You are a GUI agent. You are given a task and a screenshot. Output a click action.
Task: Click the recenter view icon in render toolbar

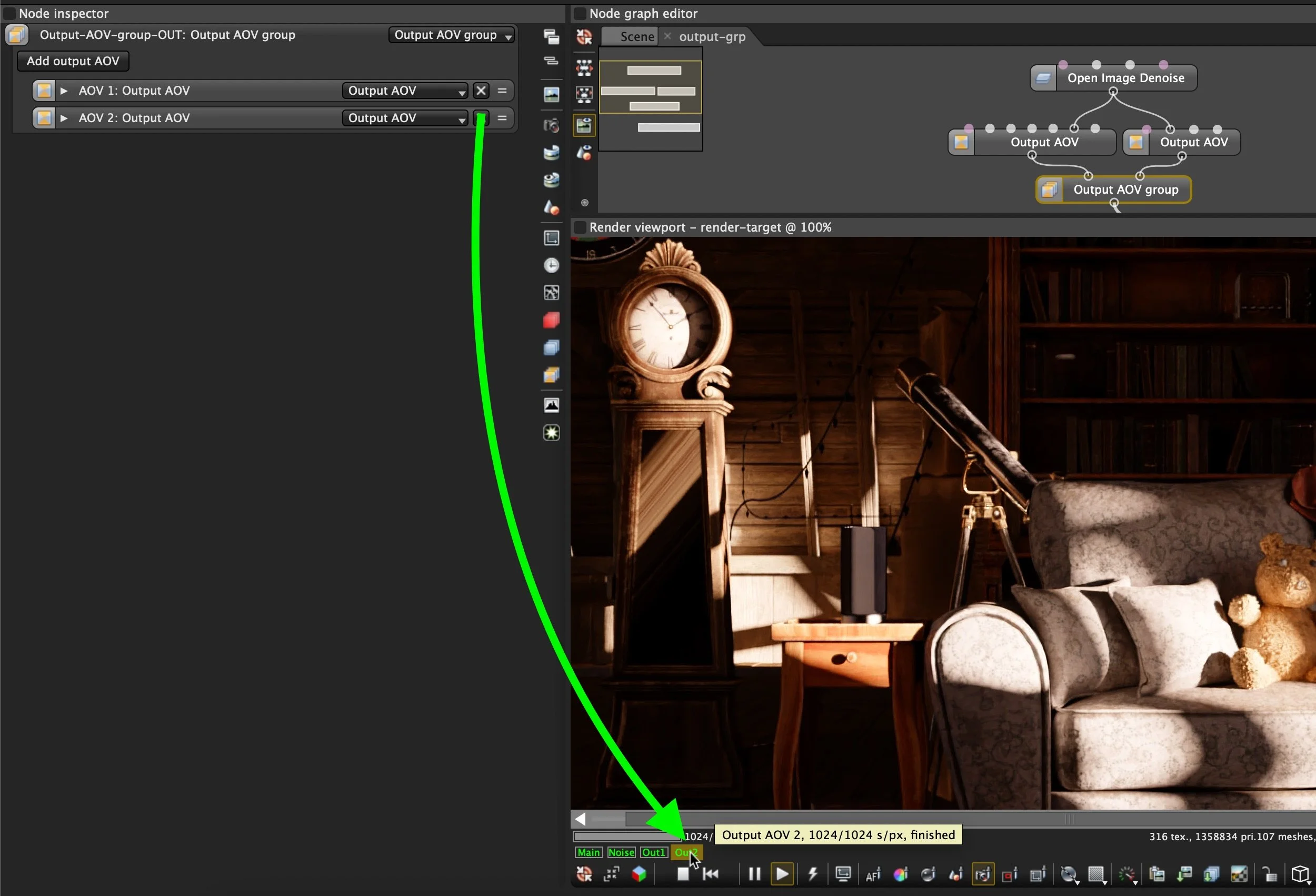pos(584,874)
